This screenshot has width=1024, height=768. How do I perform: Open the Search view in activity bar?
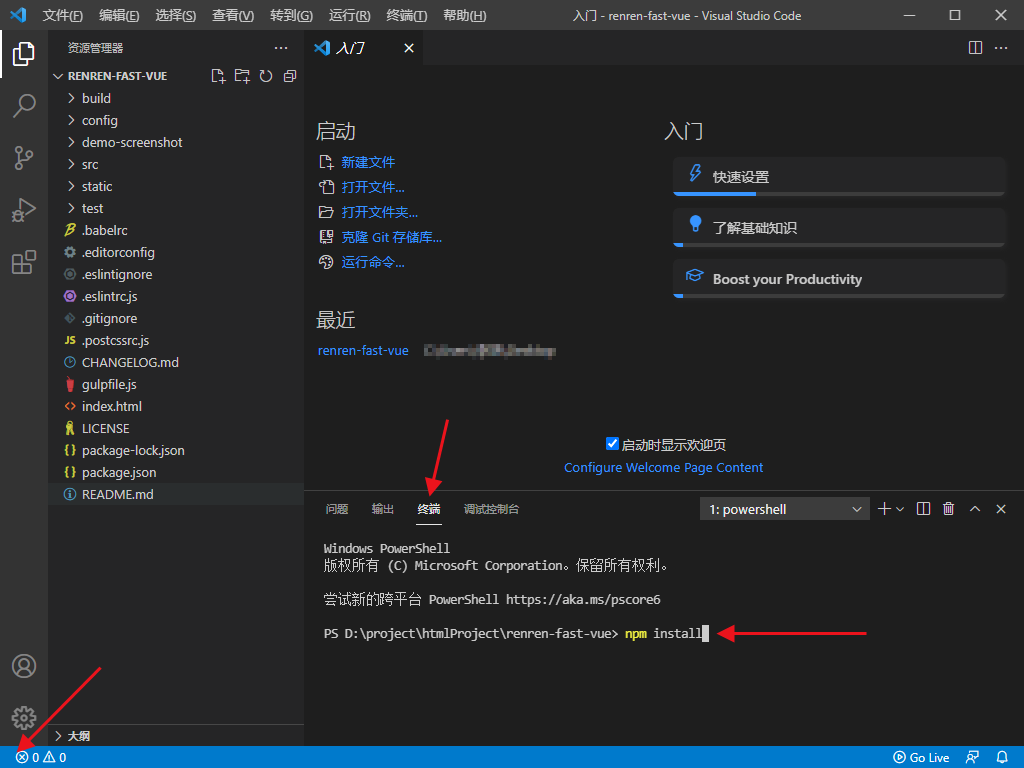pyautogui.click(x=24, y=106)
